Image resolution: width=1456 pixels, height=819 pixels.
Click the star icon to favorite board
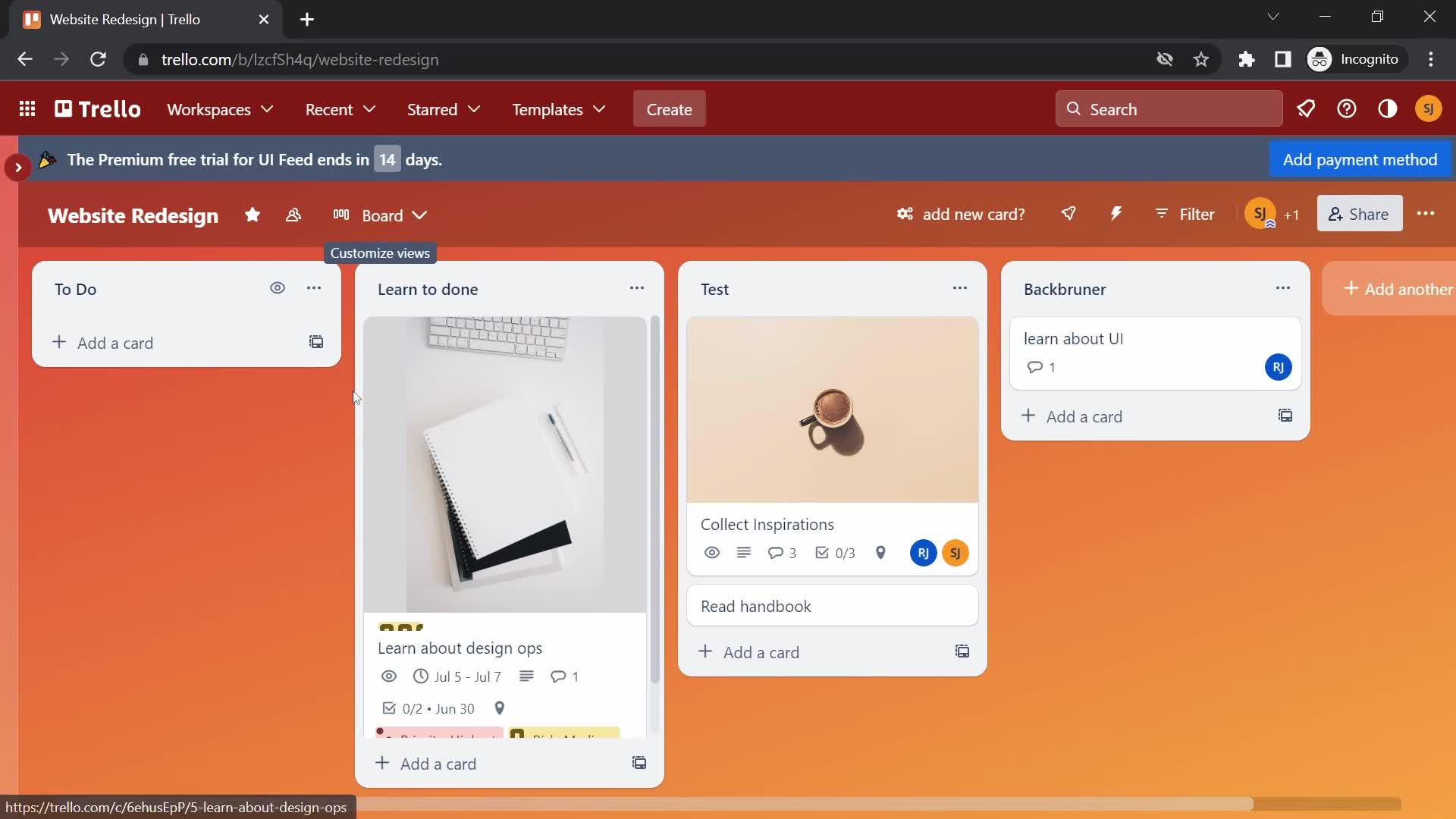tap(253, 214)
